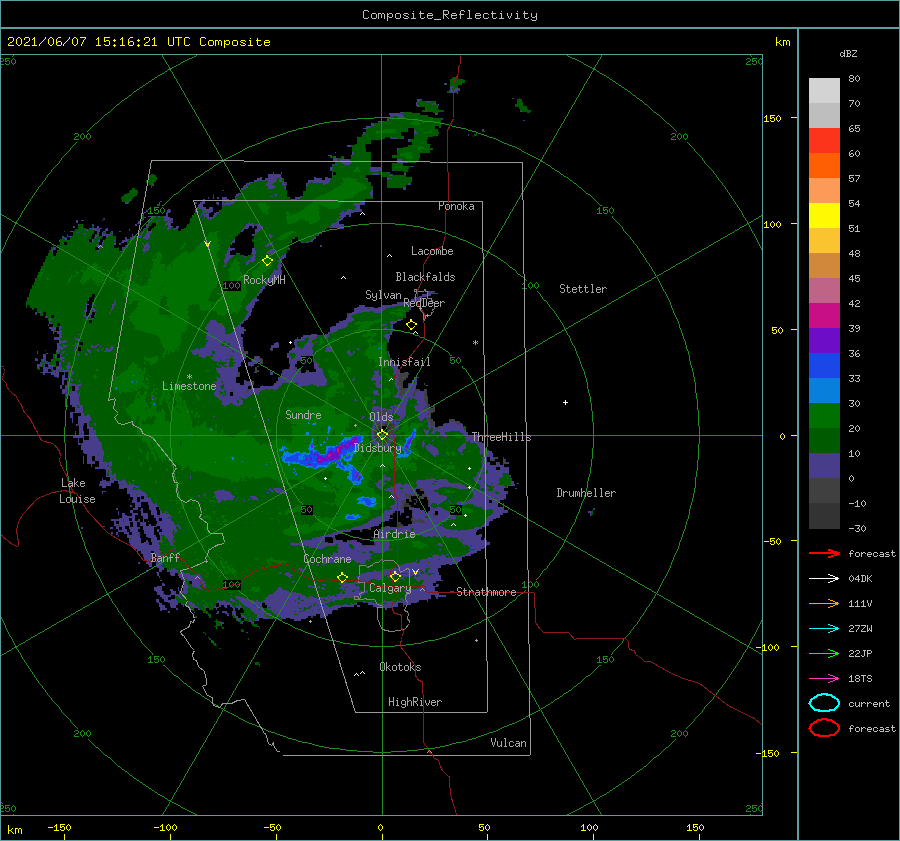Image resolution: width=900 pixels, height=841 pixels.
Task: Click the Banff label
Action: tap(165, 557)
